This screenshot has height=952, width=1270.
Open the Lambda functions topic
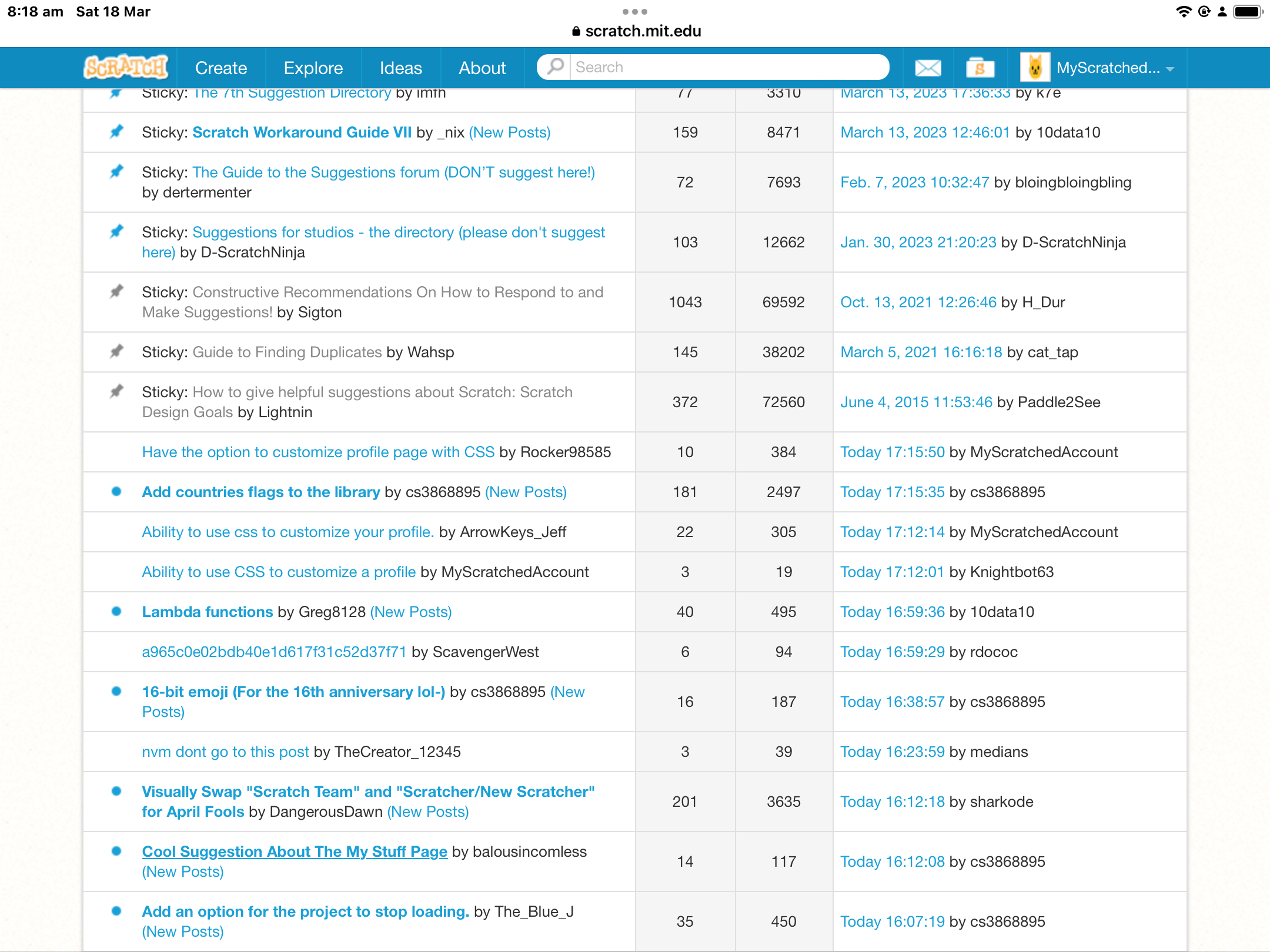(207, 611)
